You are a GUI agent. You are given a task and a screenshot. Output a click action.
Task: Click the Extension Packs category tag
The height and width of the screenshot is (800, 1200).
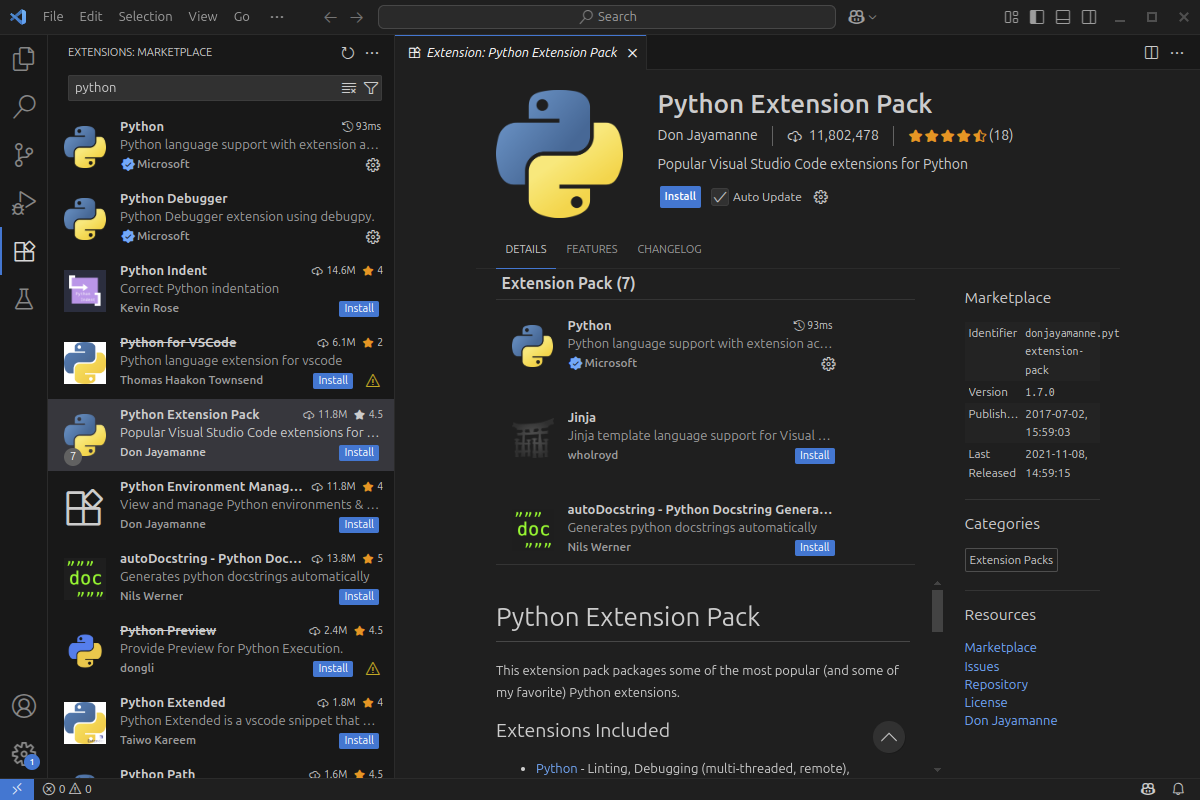(x=1011, y=560)
